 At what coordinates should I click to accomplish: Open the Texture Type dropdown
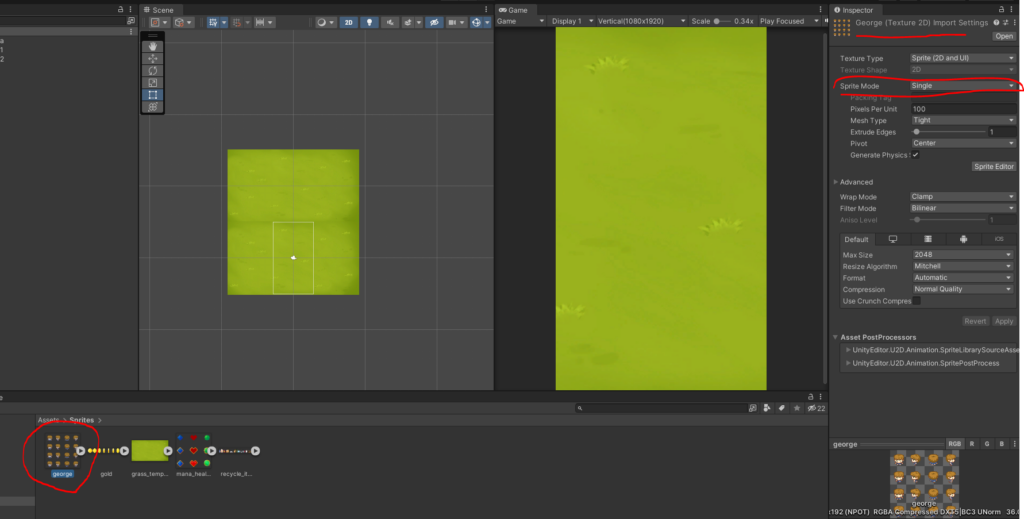point(962,58)
